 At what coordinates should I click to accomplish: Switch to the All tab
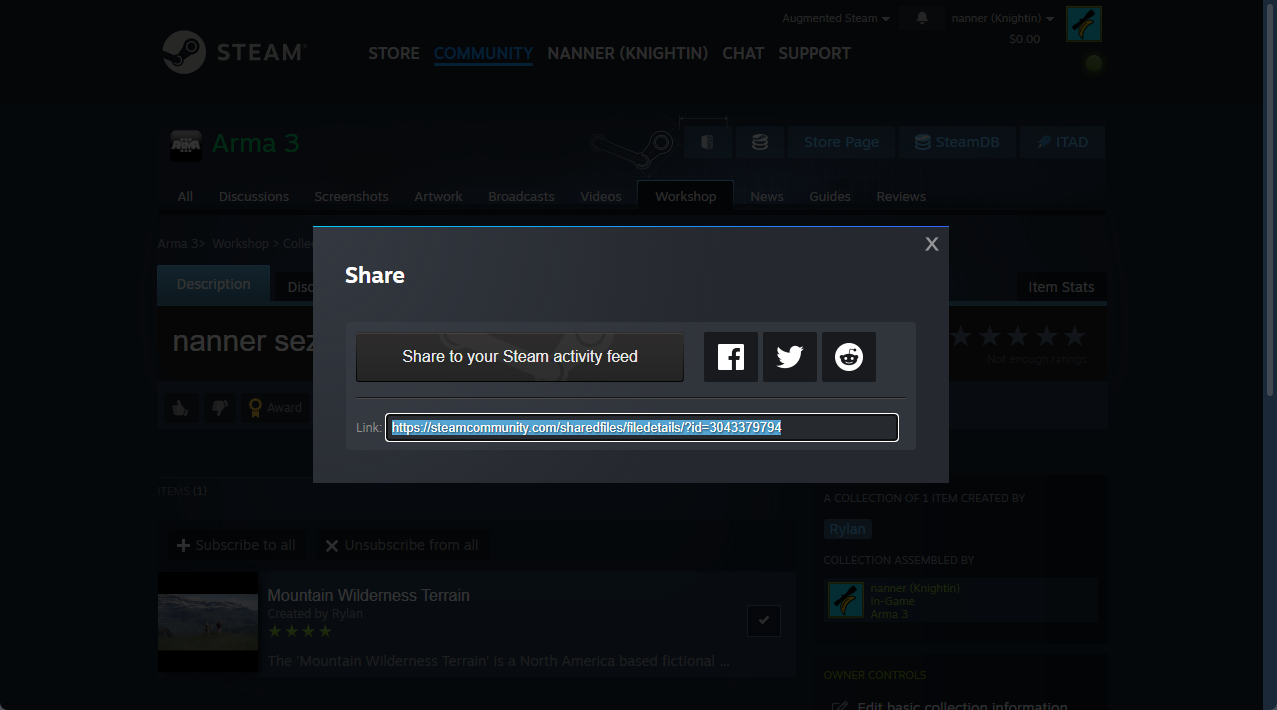(185, 196)
